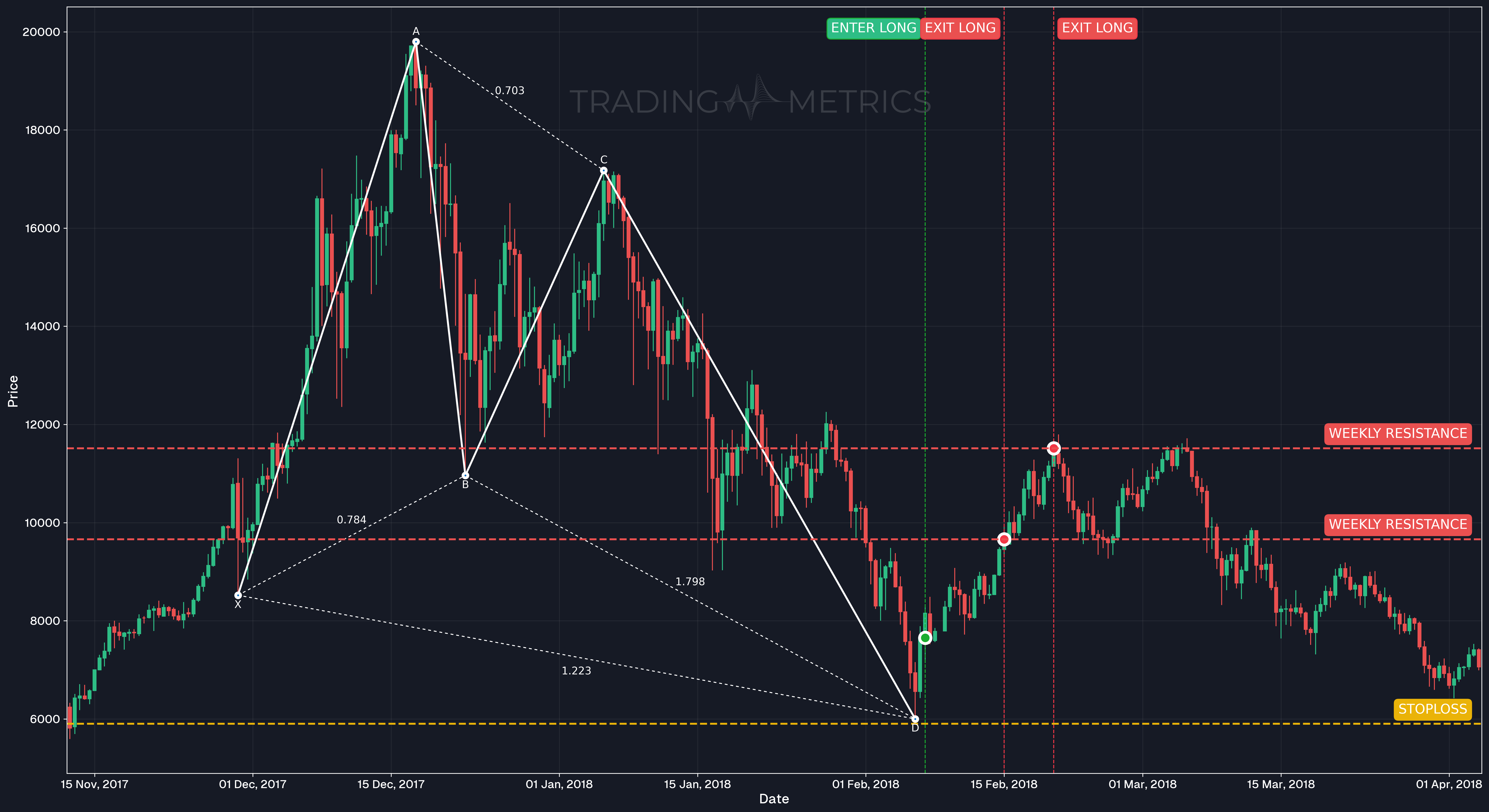The height and width of the screenshot is (812, 1489).
Task: Click the yellow STOPLOSS label
Action: [x=1432, y=709]
